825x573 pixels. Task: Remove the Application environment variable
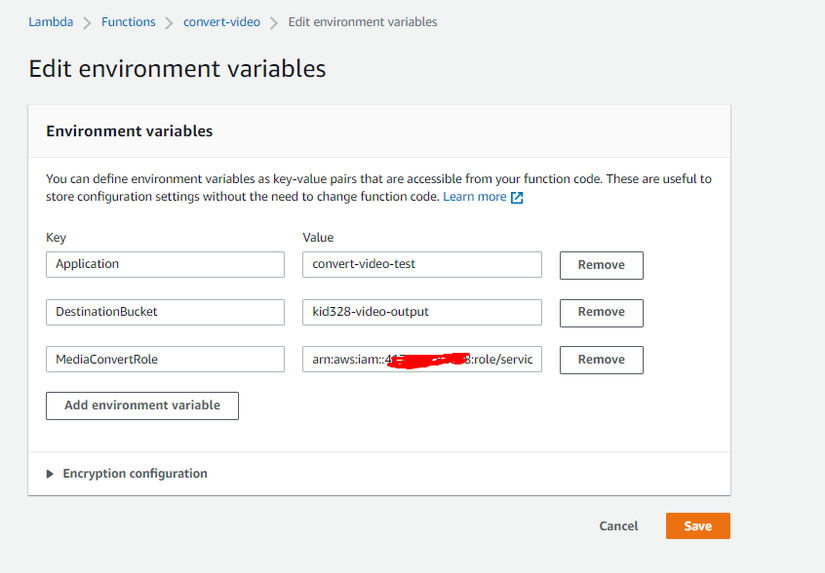point(601,265)
